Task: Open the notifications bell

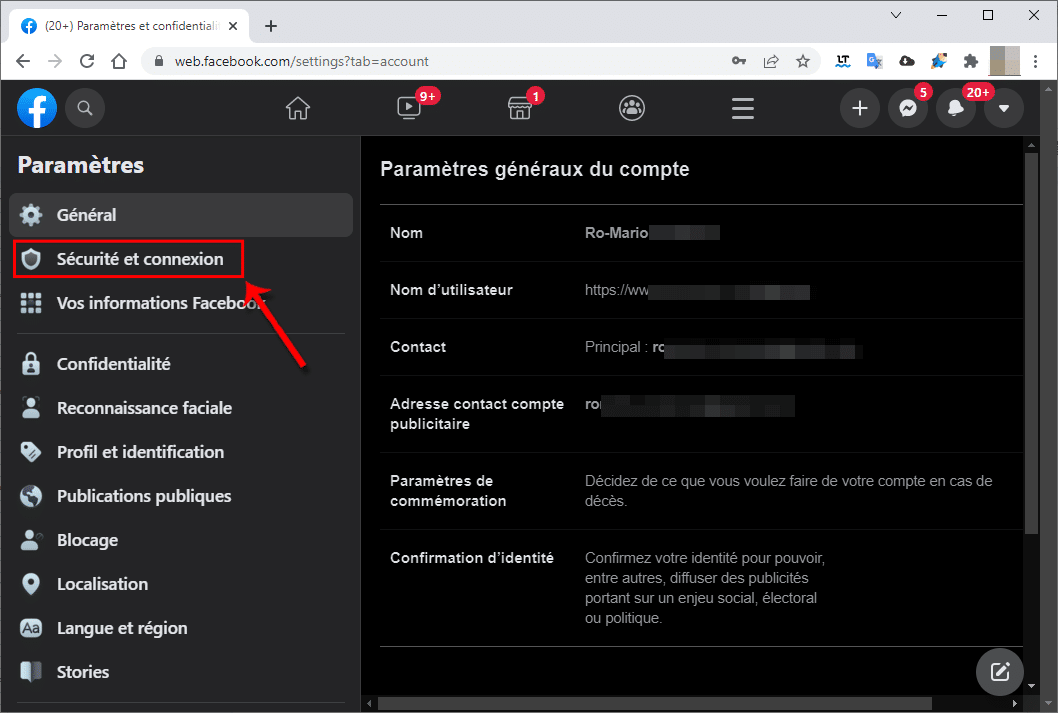Action: [x=955, y=108]
